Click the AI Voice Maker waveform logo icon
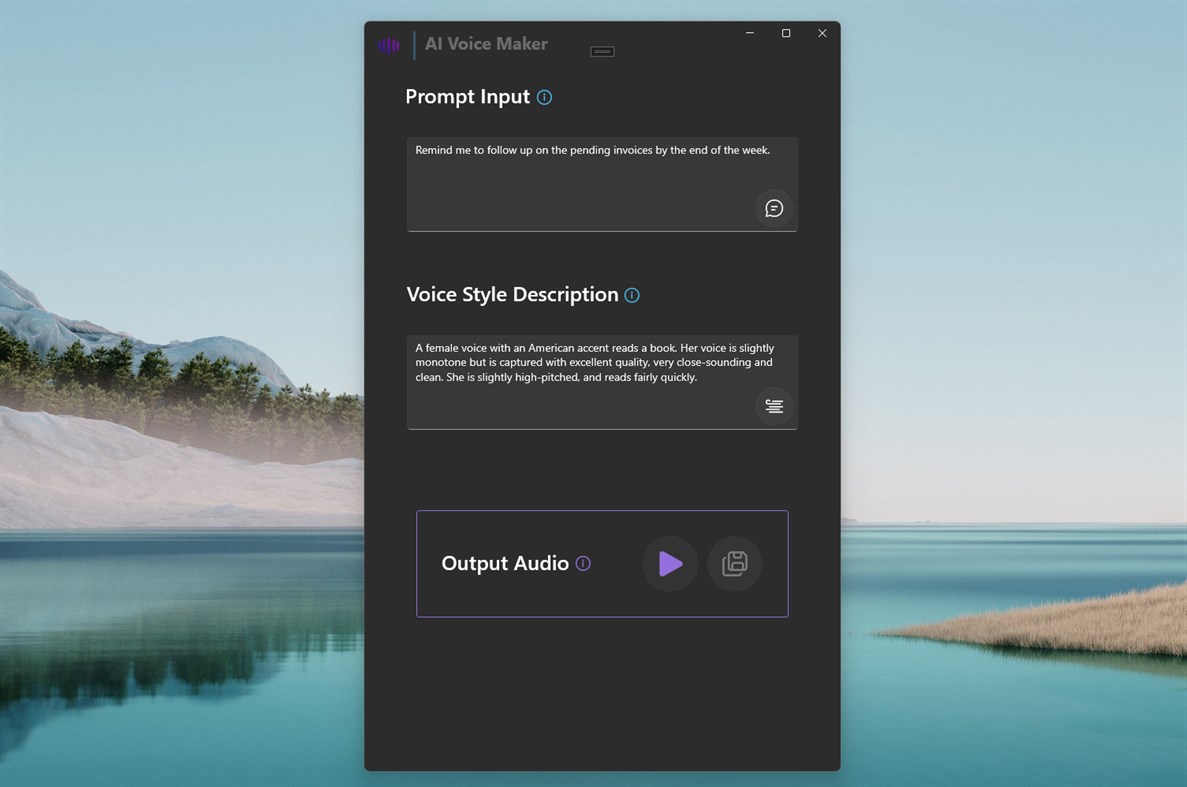 pos(389,44)
